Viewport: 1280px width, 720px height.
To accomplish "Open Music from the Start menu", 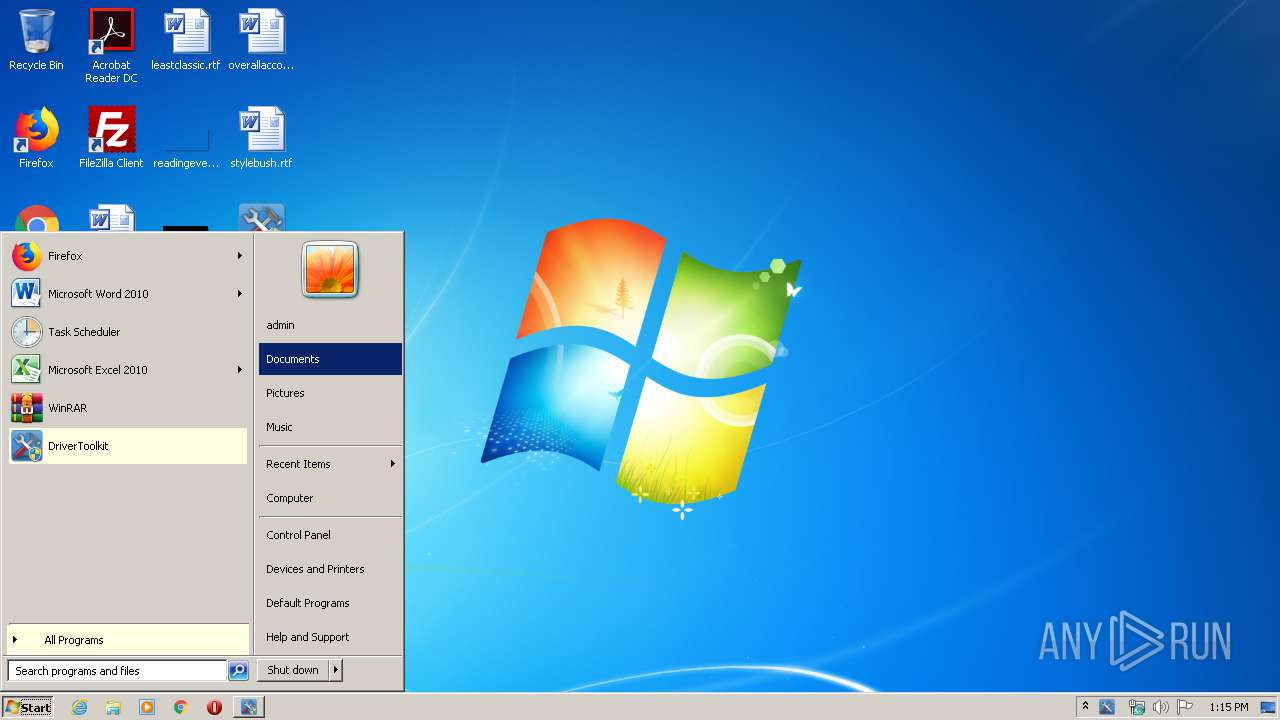I will [330, 427].
